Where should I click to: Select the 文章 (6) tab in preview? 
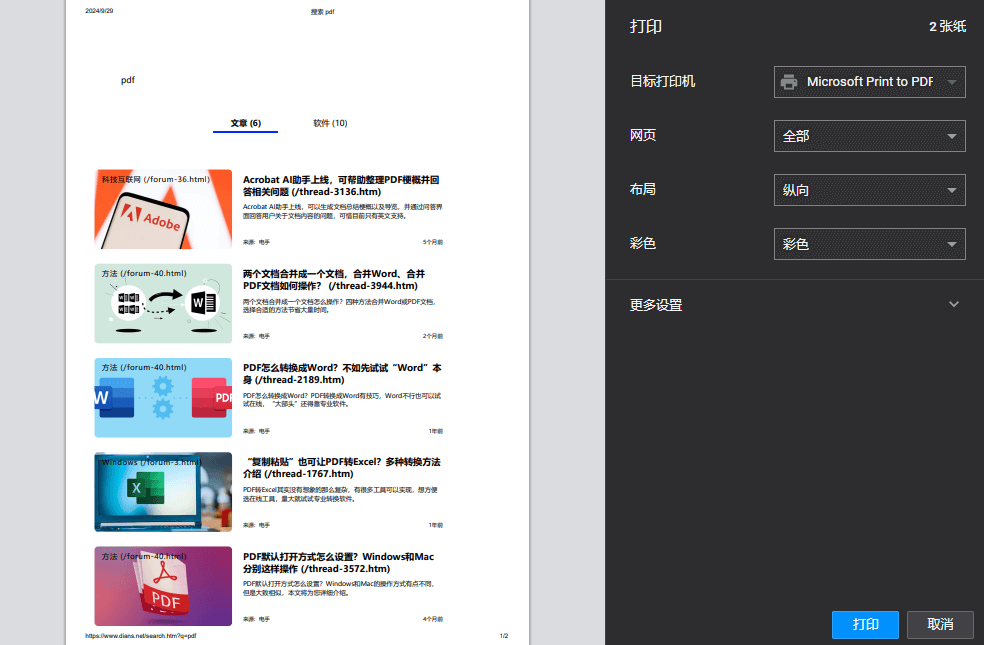[245, 123]
